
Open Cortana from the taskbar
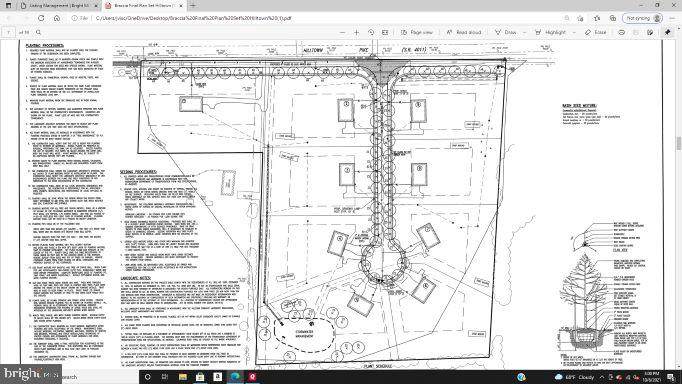pyautogui.click(x=147, y=377)
